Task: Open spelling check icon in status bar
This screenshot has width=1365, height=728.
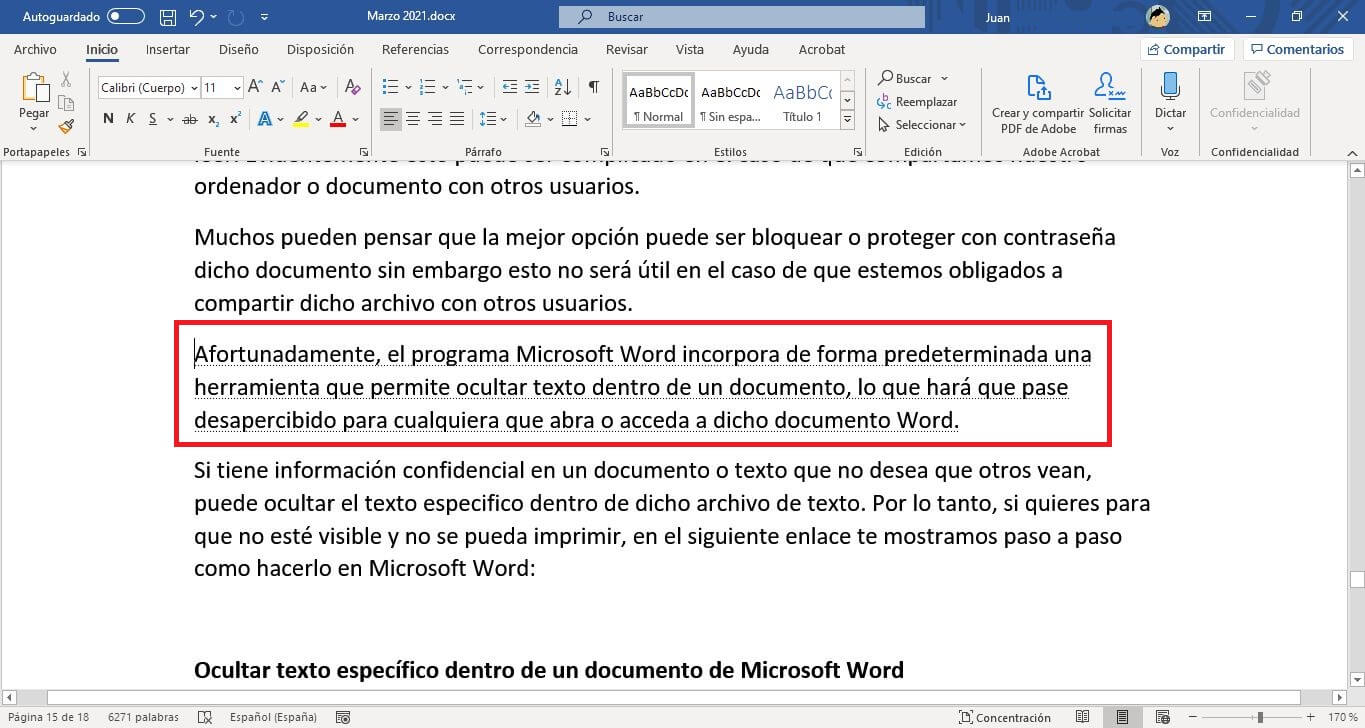Action: pos(205,717)
